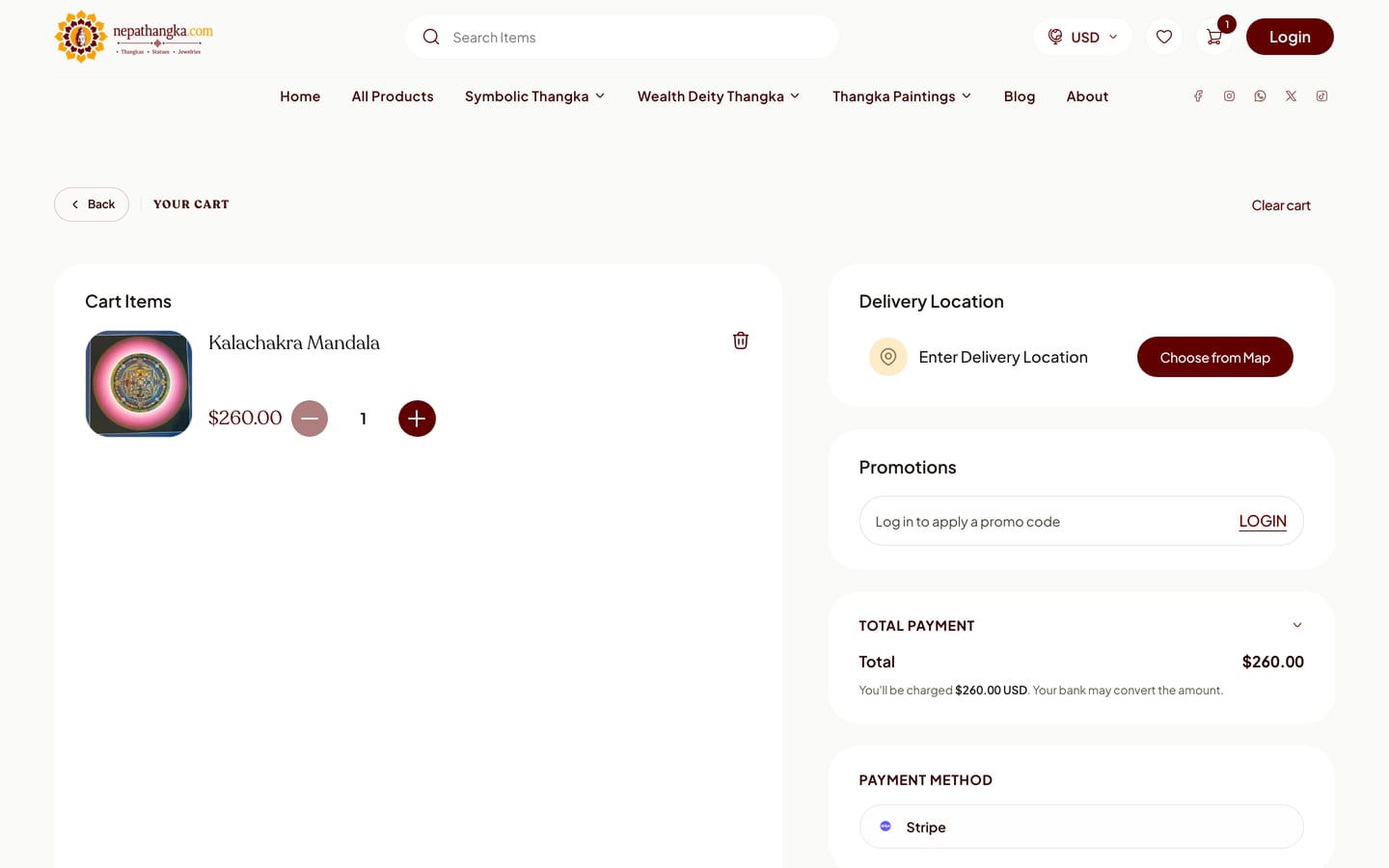Screen dimensions: 1389x868
Task: Open the Kalachakra Mandala product thumbnail
Action: (139, 384)
